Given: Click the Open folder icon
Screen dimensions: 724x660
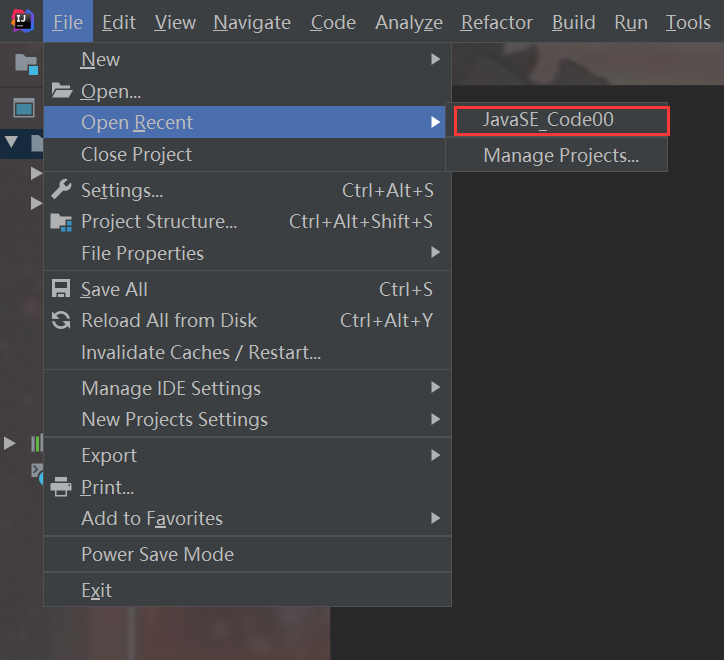Looking at the screenshot, I should point(62,91).
